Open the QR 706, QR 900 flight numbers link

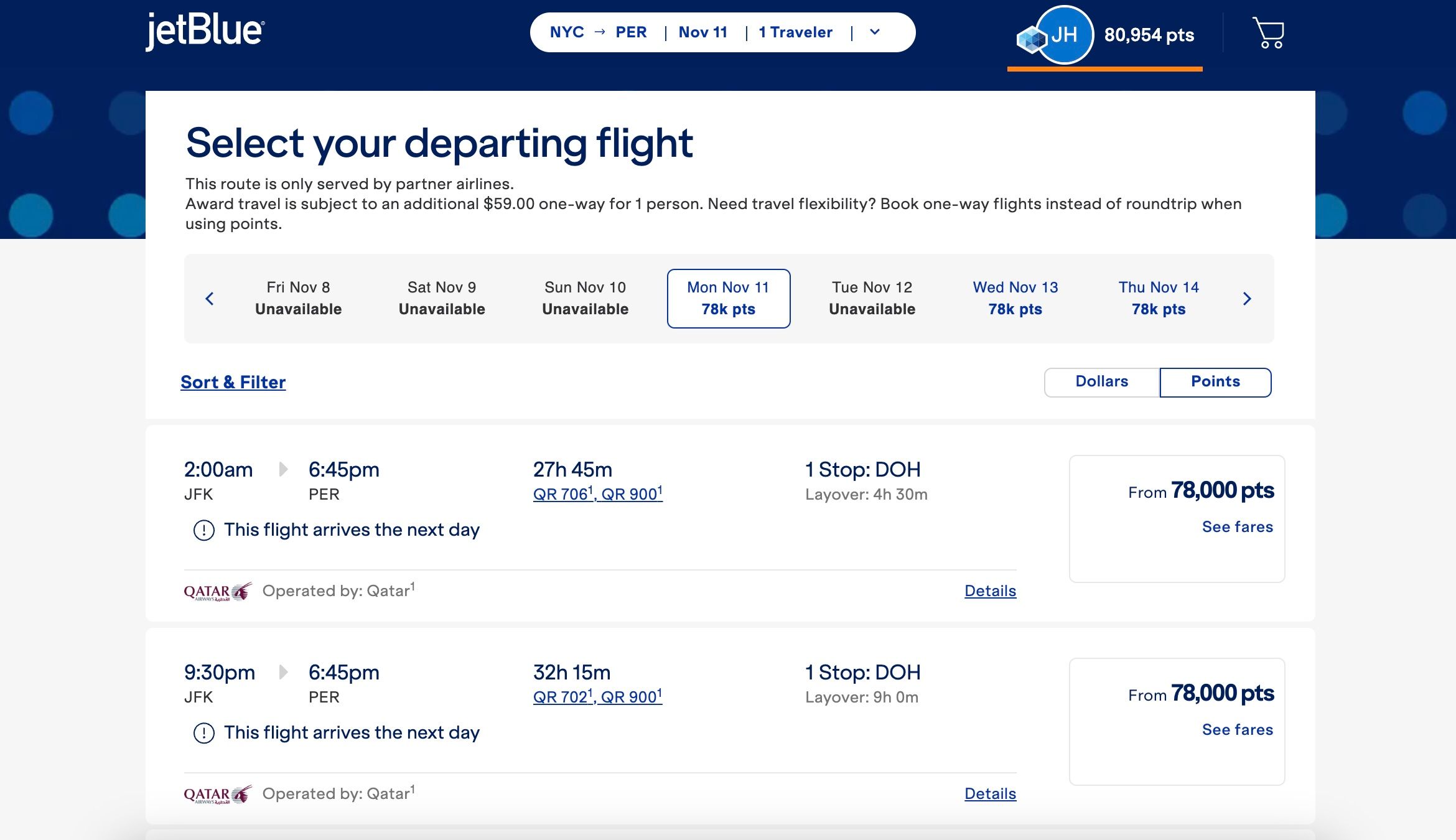(x=598, y=494)
